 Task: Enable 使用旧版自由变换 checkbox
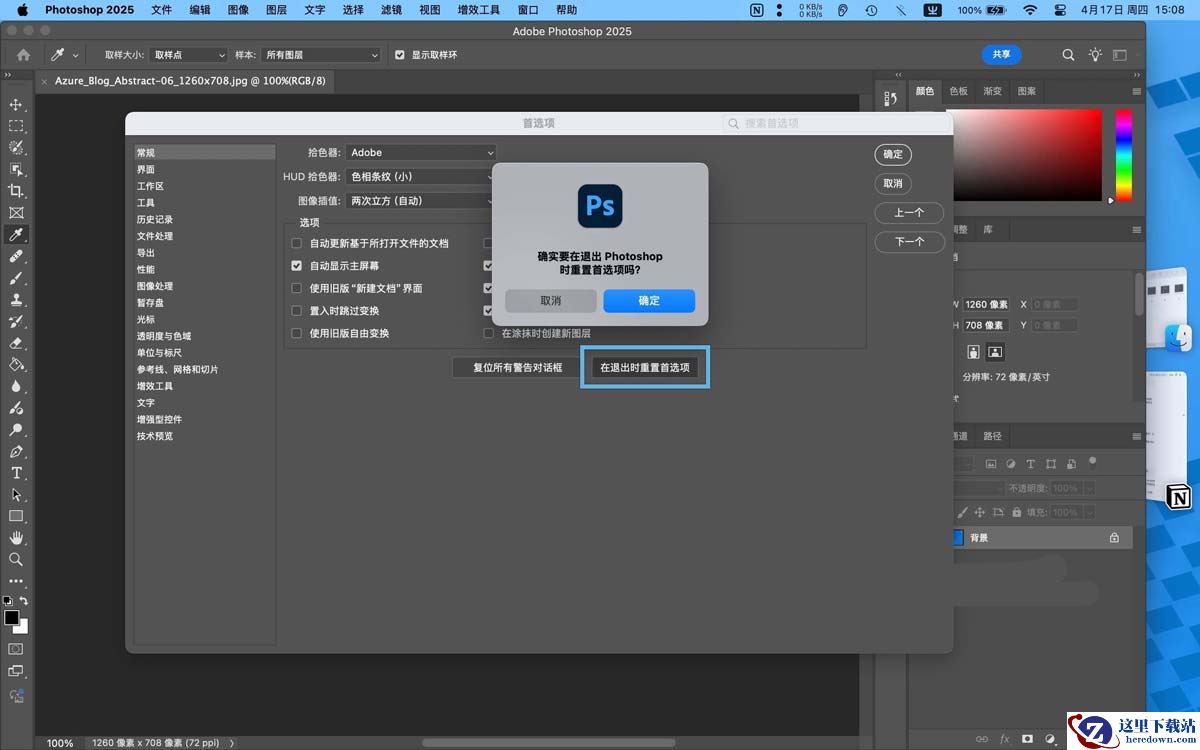pos(296,333)
